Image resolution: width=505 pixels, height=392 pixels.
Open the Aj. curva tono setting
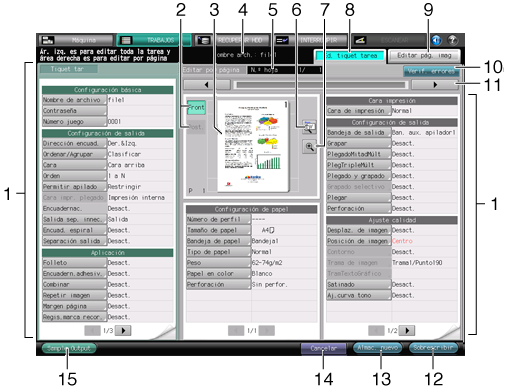359,295
